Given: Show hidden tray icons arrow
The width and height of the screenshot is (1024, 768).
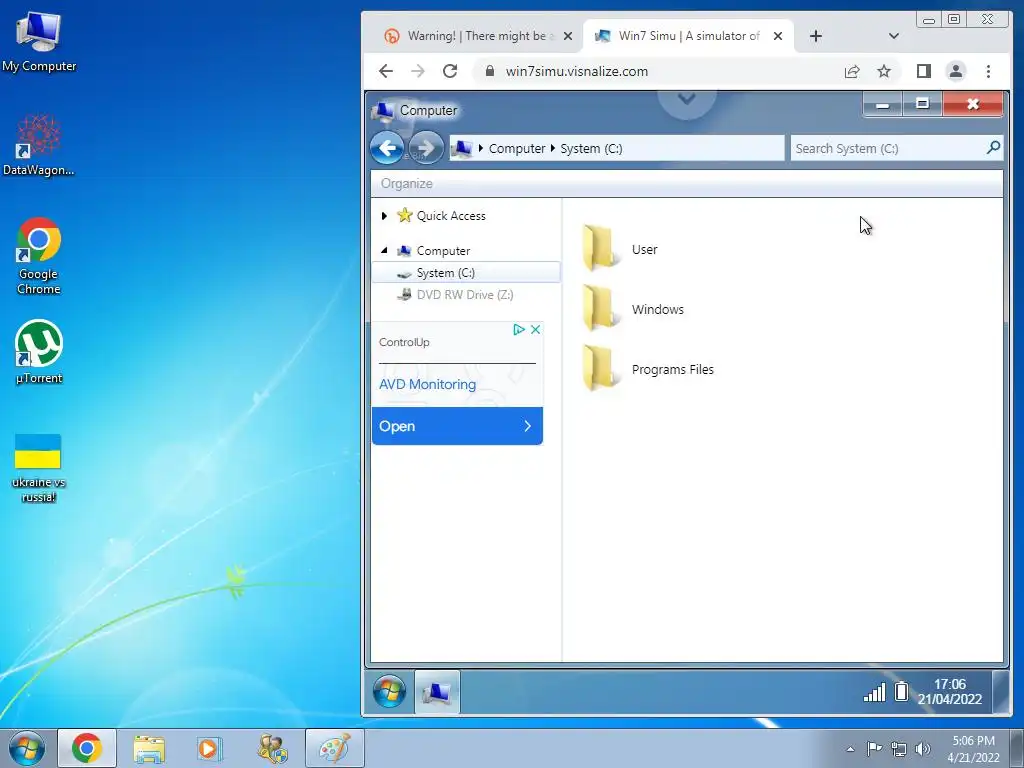Looking at the screenshot, I should coord(850,749).
